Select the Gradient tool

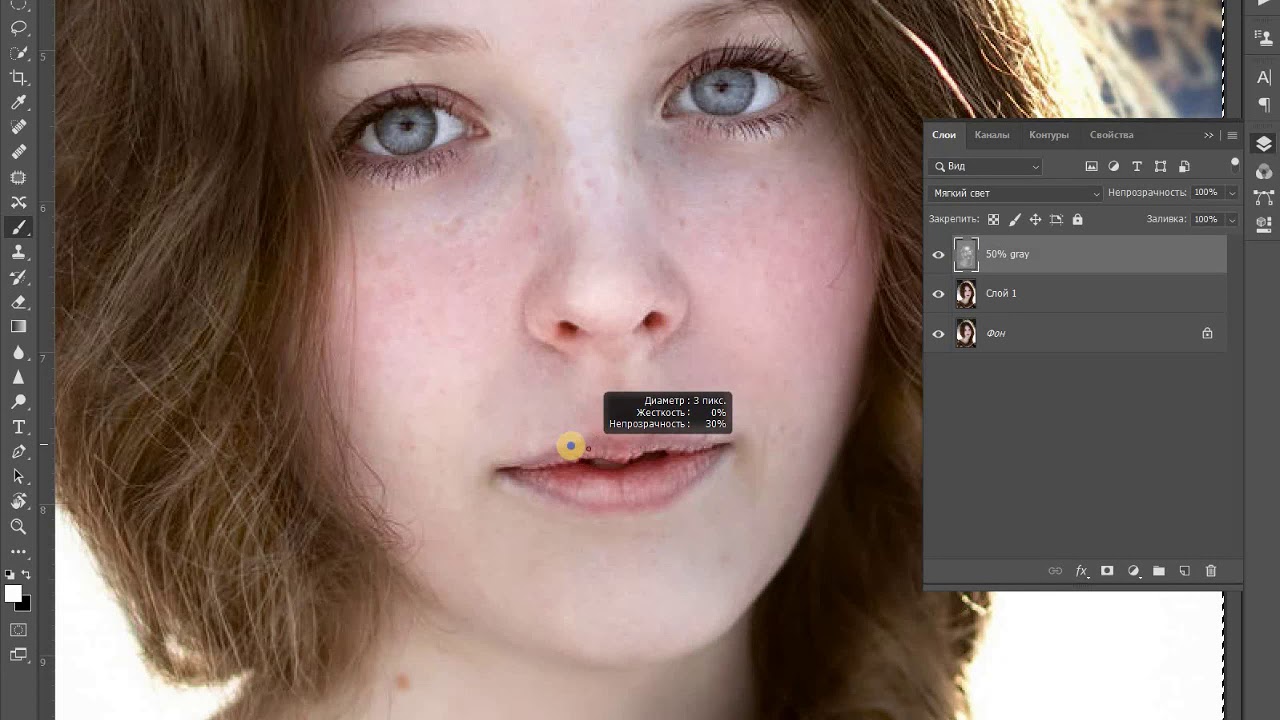pos(18,327)
